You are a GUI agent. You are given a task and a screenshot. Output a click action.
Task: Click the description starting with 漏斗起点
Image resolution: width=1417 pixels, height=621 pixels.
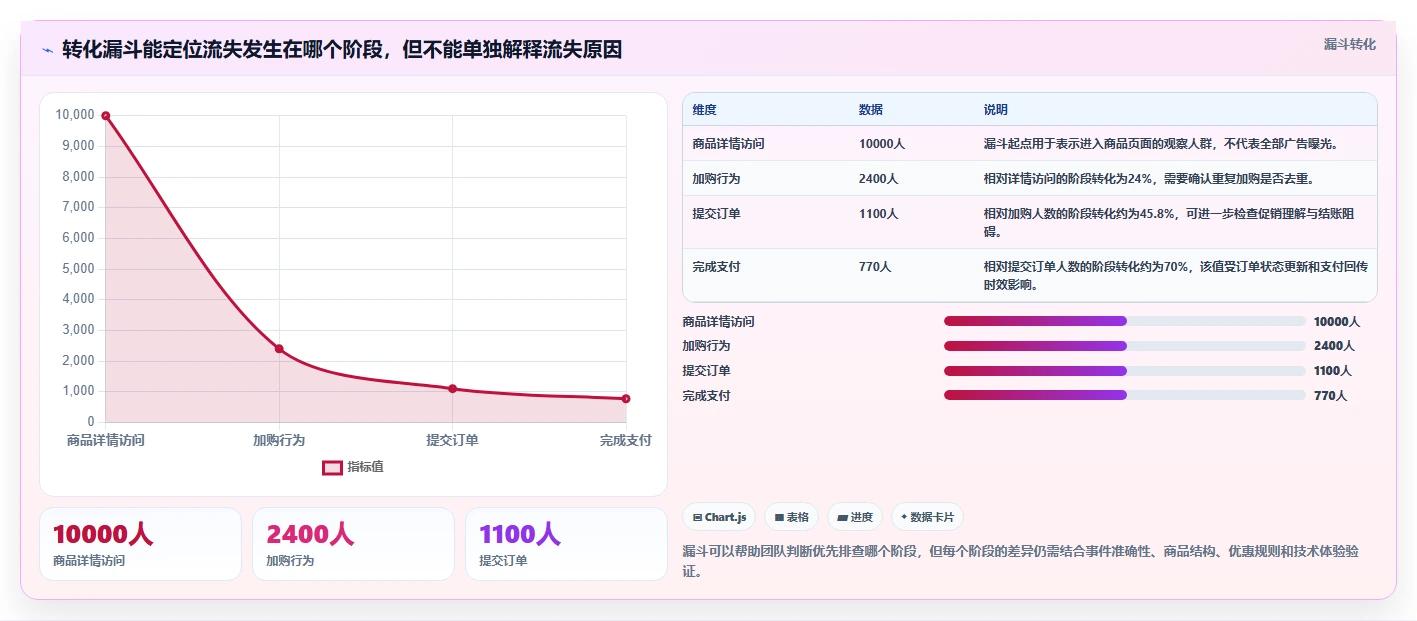tap(1161, 144)
